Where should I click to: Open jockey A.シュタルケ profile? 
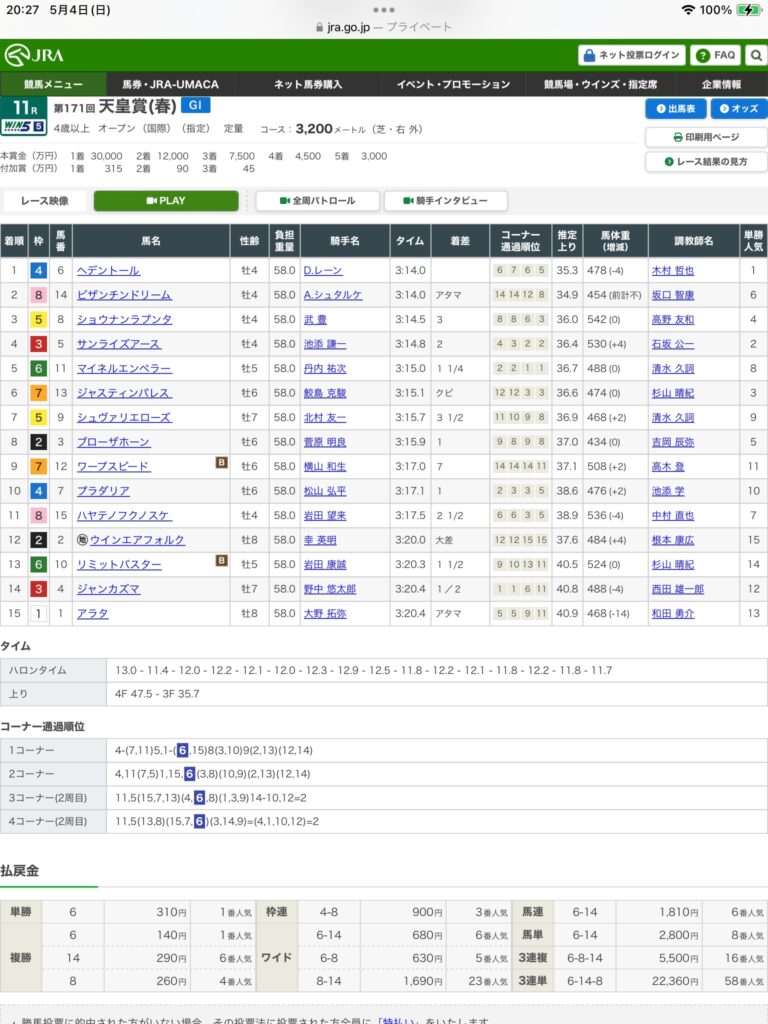pos(333,295)
